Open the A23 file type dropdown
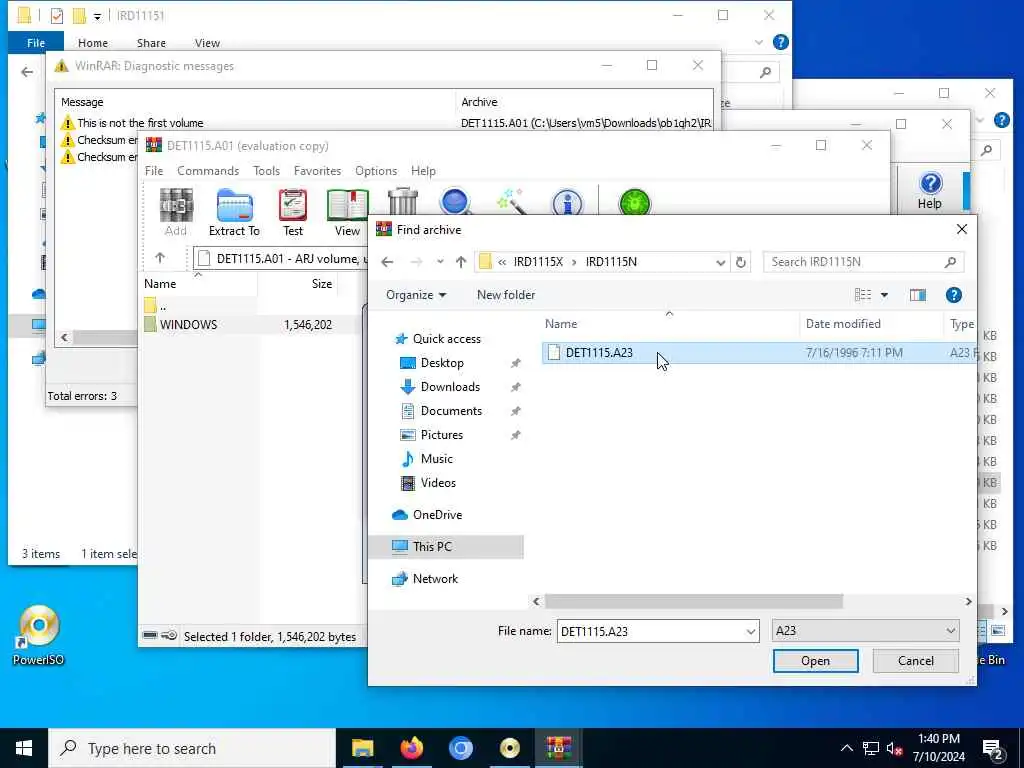 tap(950, 631)
